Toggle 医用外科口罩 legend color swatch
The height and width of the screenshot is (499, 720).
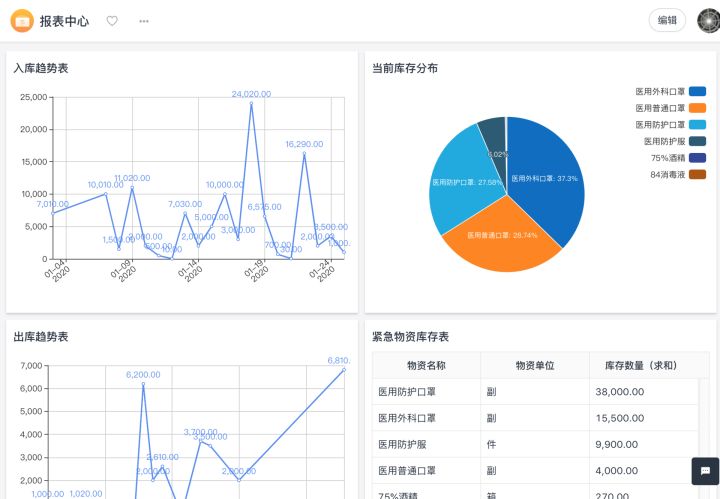(x=698, y=91)
